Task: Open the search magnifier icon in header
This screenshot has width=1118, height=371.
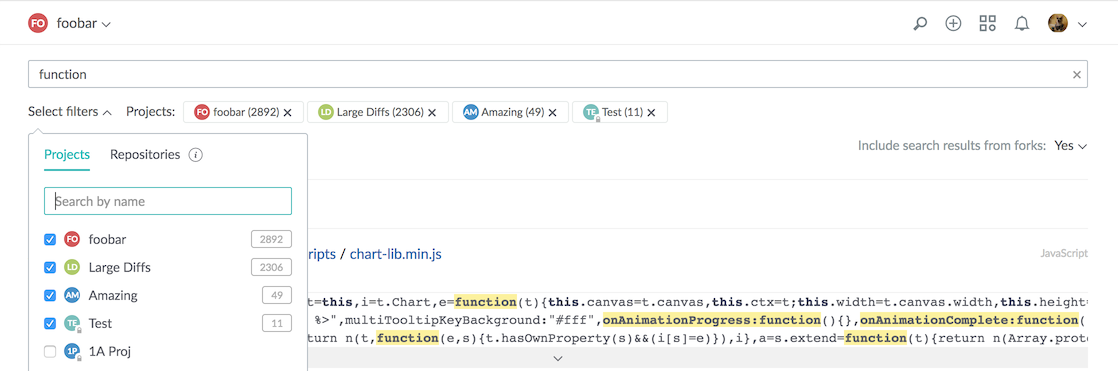Action: pos(920,24)
